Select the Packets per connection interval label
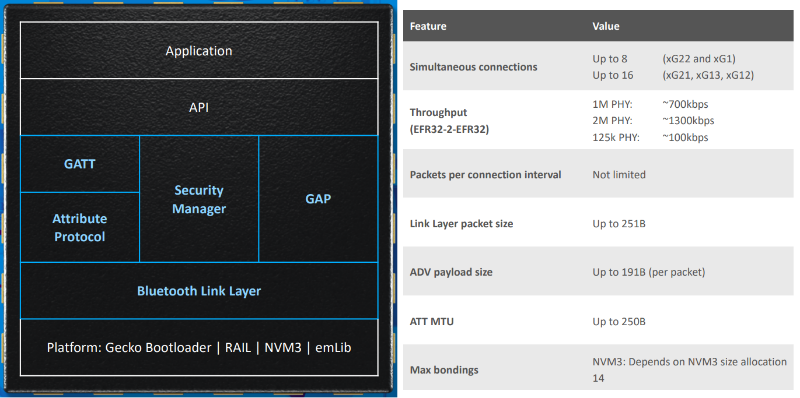 tap(485, 175)
